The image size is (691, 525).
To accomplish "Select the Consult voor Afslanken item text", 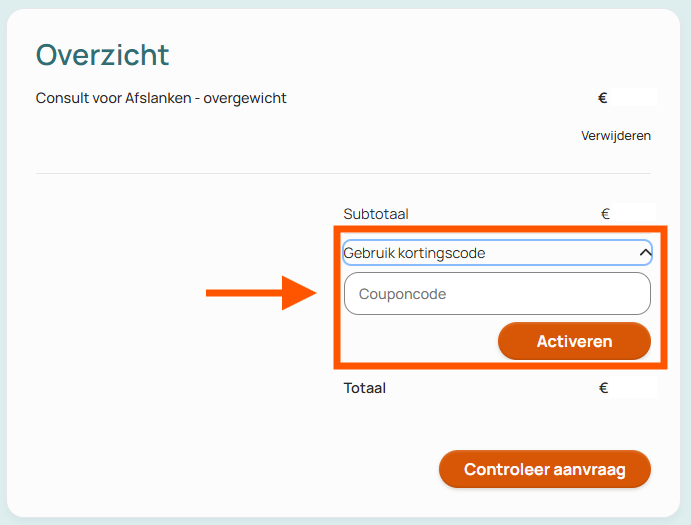I will pos(161,98).
